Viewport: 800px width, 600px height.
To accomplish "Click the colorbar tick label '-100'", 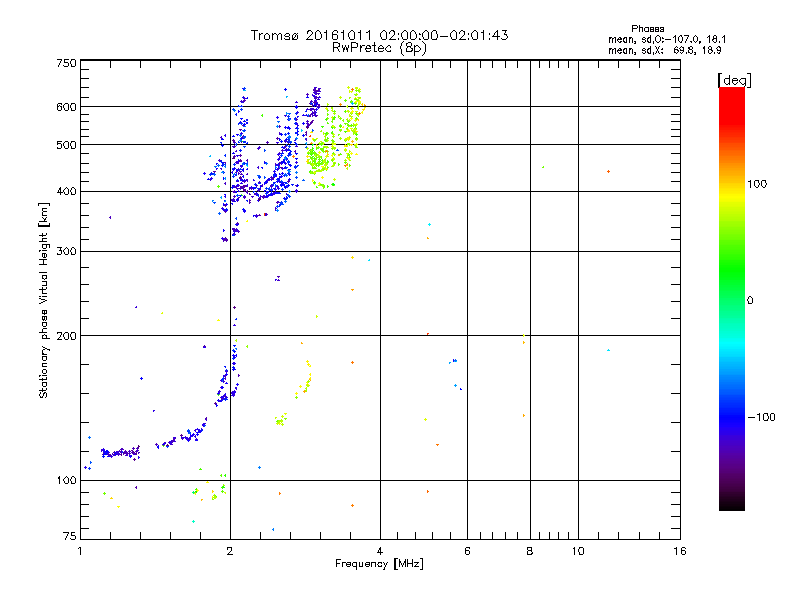I will coord(761,417).
